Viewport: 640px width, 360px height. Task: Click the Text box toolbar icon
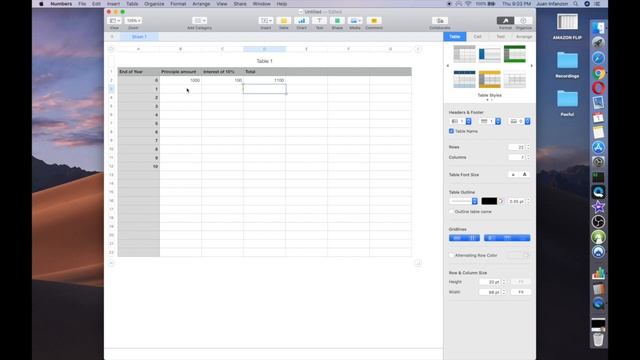tap(319, 21)
